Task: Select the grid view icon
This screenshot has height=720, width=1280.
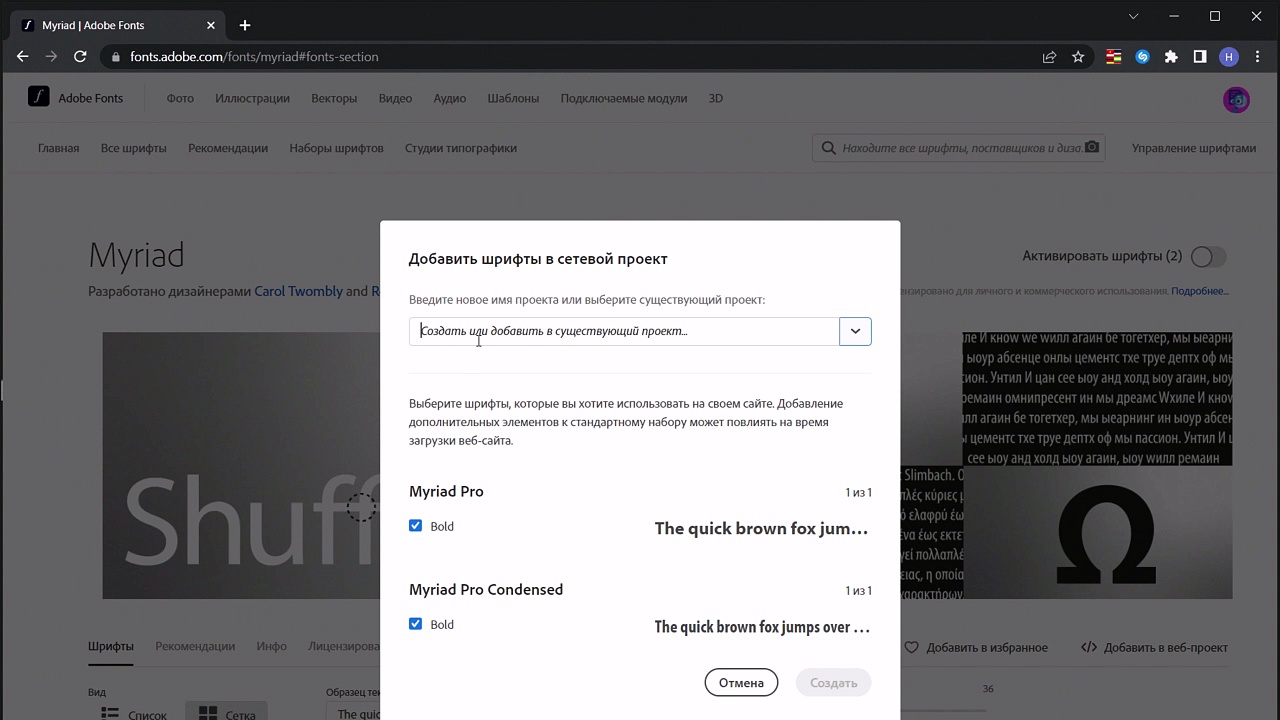Action: tap(208, 714)
